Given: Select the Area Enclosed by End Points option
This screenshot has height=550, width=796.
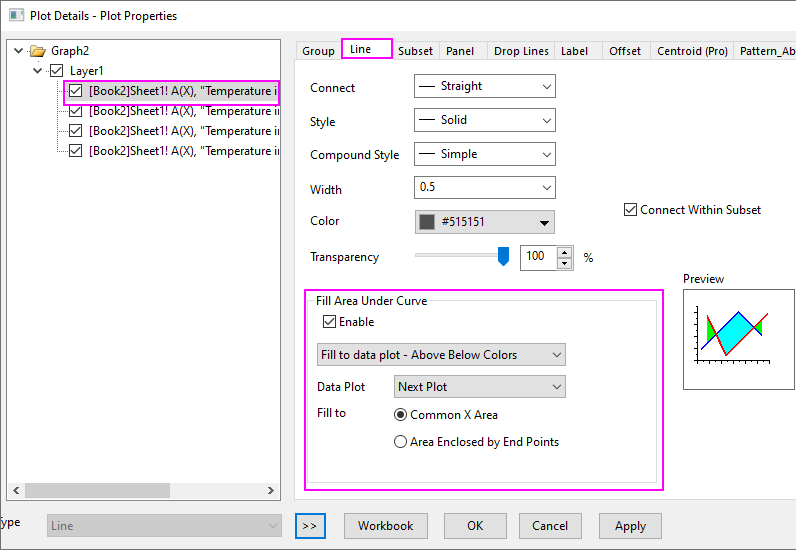Looking at the screenshot, I should click(x=401, y=442).
